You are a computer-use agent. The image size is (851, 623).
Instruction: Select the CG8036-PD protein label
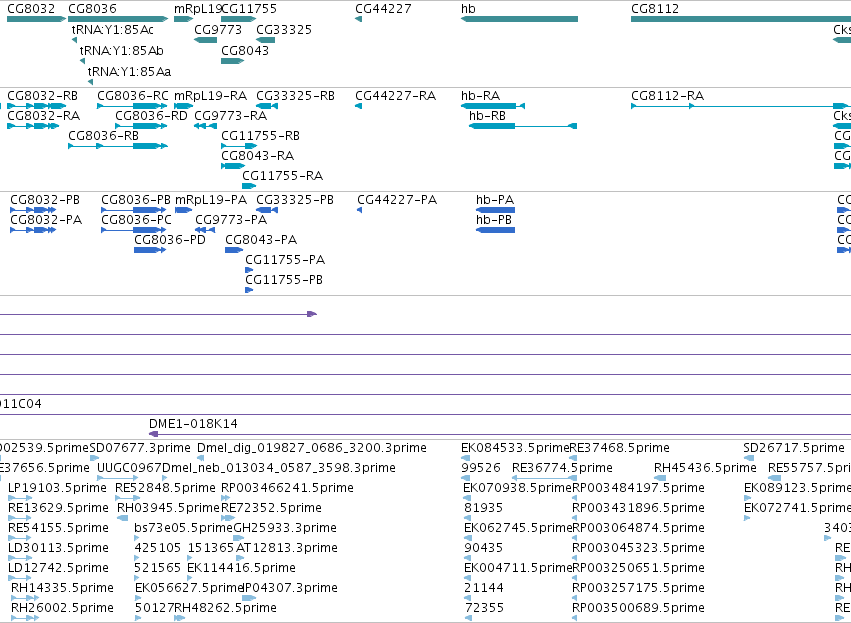[170, 240]
